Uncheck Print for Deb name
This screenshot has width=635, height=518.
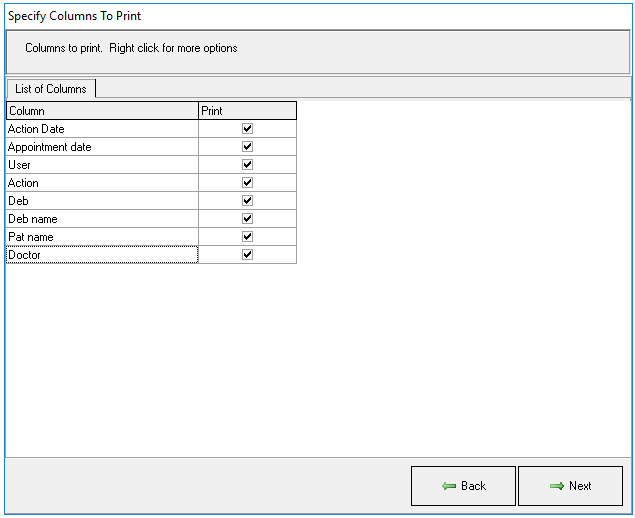(x=248, y=219)
